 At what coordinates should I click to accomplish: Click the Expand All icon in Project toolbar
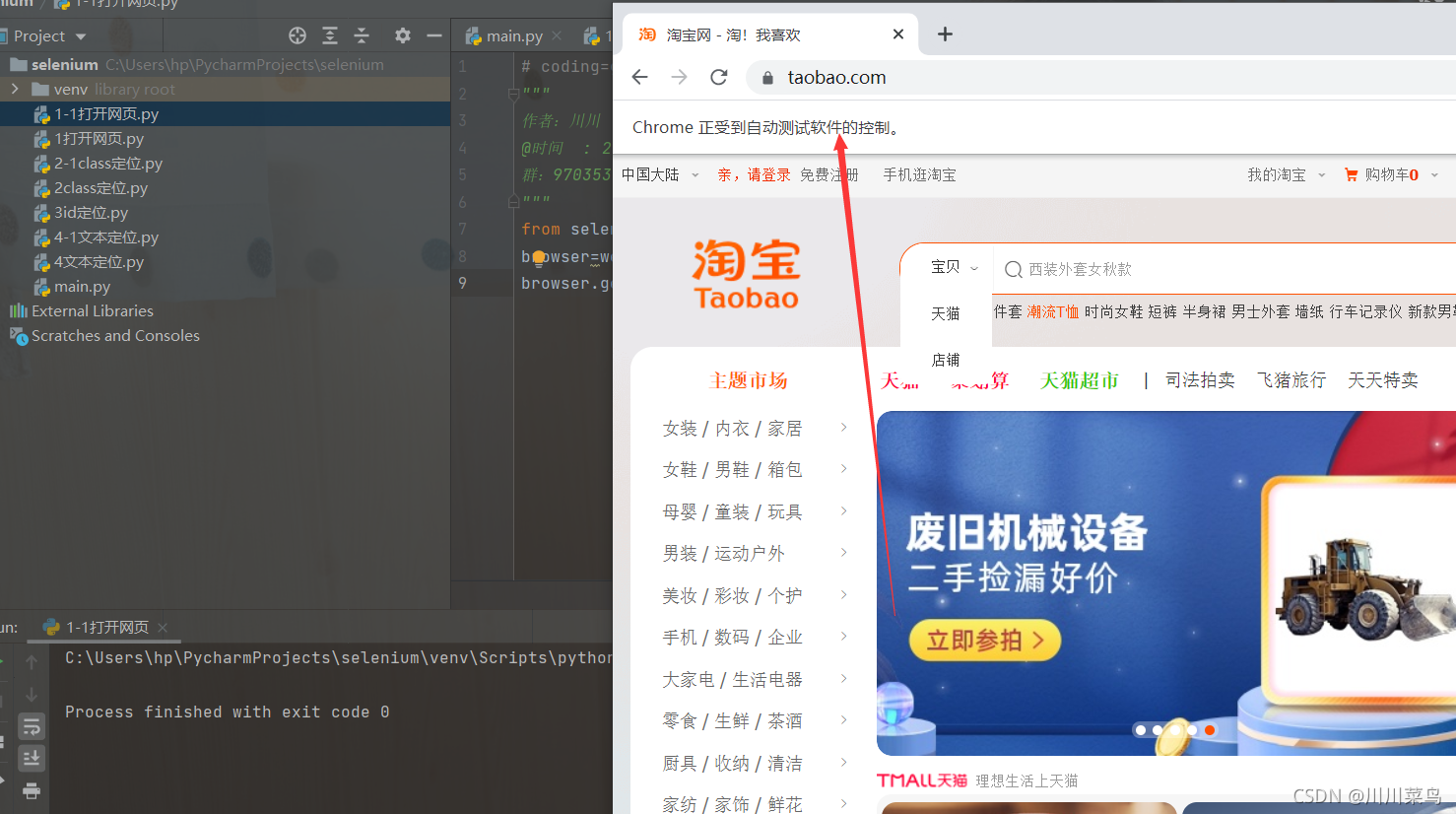coord(330,35)
